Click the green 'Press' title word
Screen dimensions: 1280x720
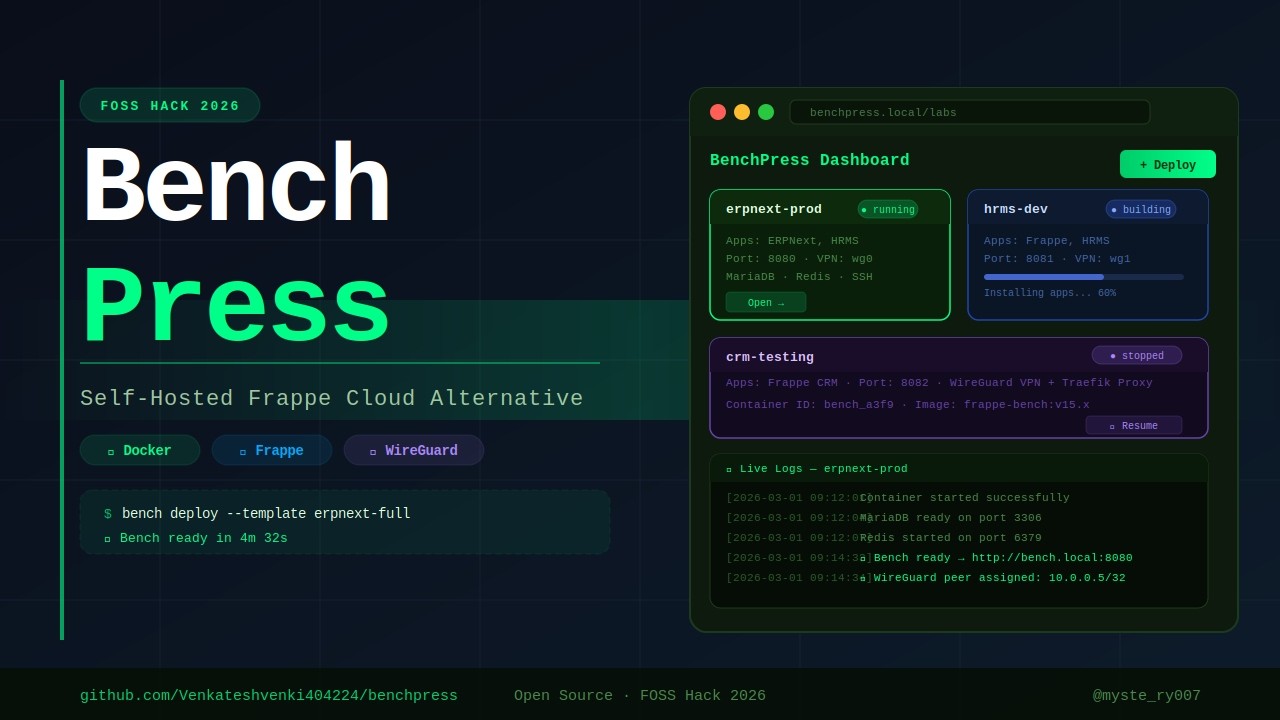[235, 307]
